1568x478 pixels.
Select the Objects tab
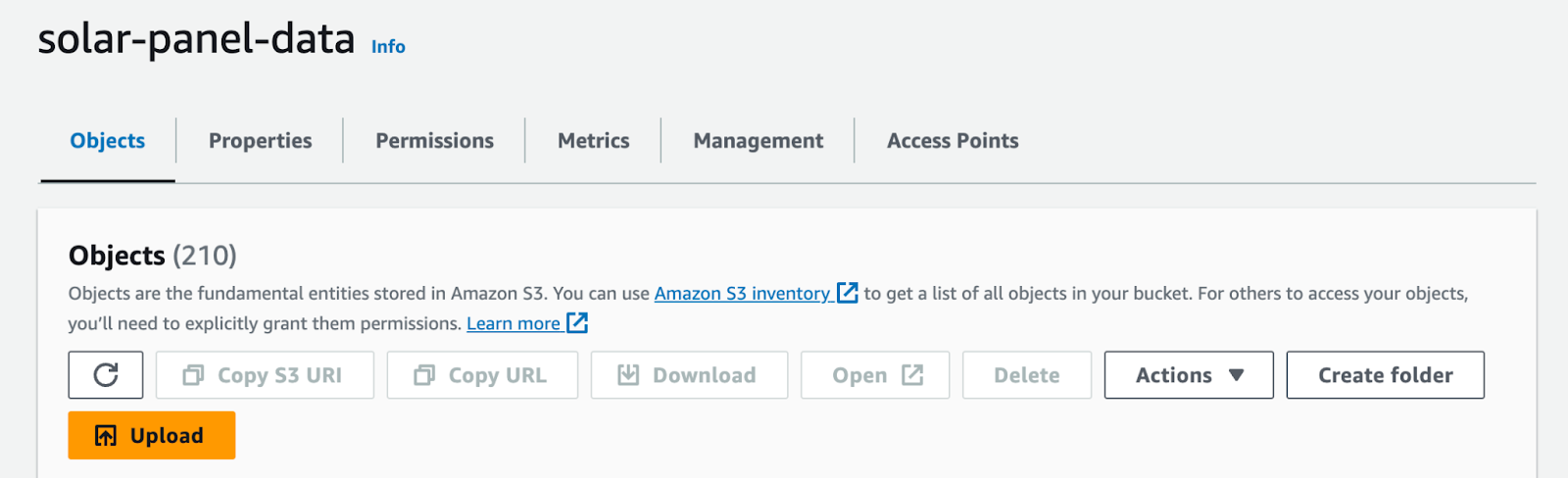click(108, 141)
